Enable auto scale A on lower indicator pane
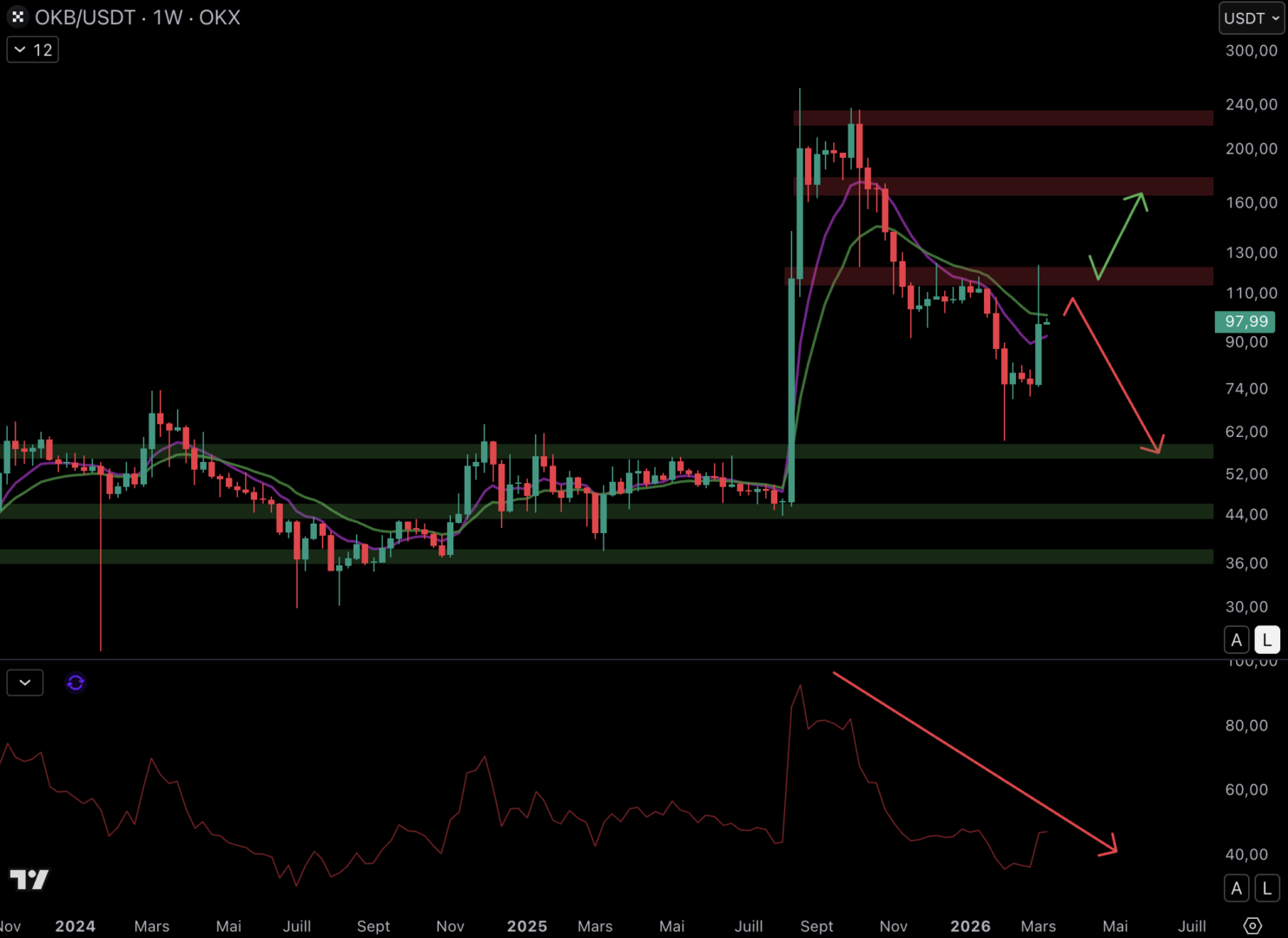The width and height of the screenshot is (1288, 938). click(1236, 888)
